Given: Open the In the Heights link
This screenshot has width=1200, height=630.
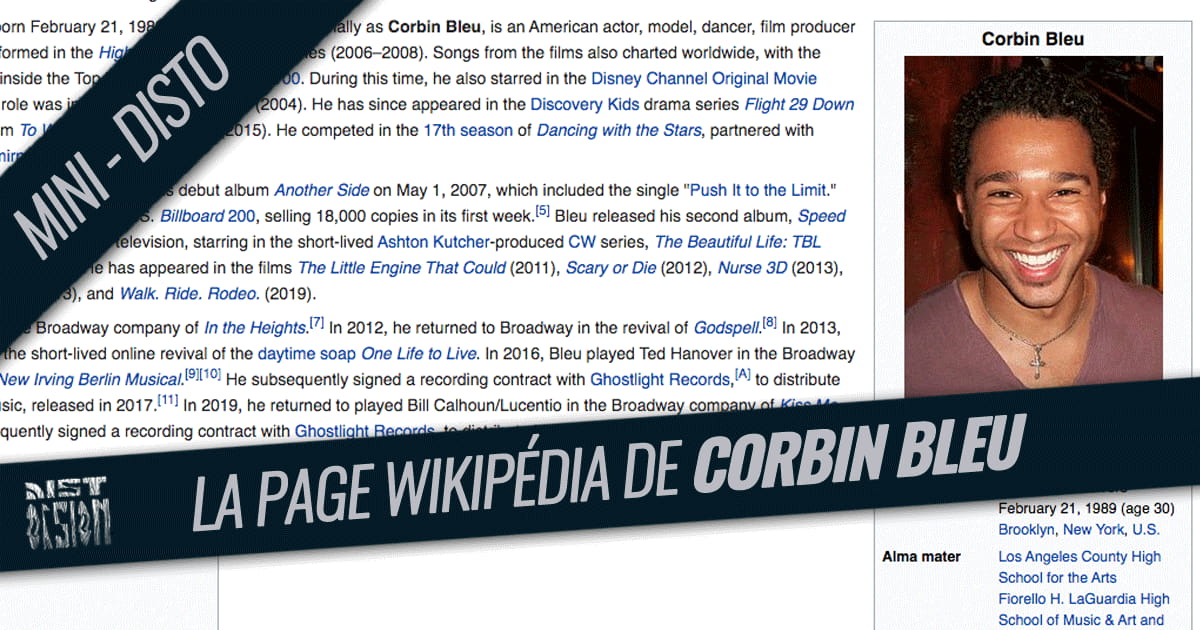Looking at the screenshot, I should (255, 325).
